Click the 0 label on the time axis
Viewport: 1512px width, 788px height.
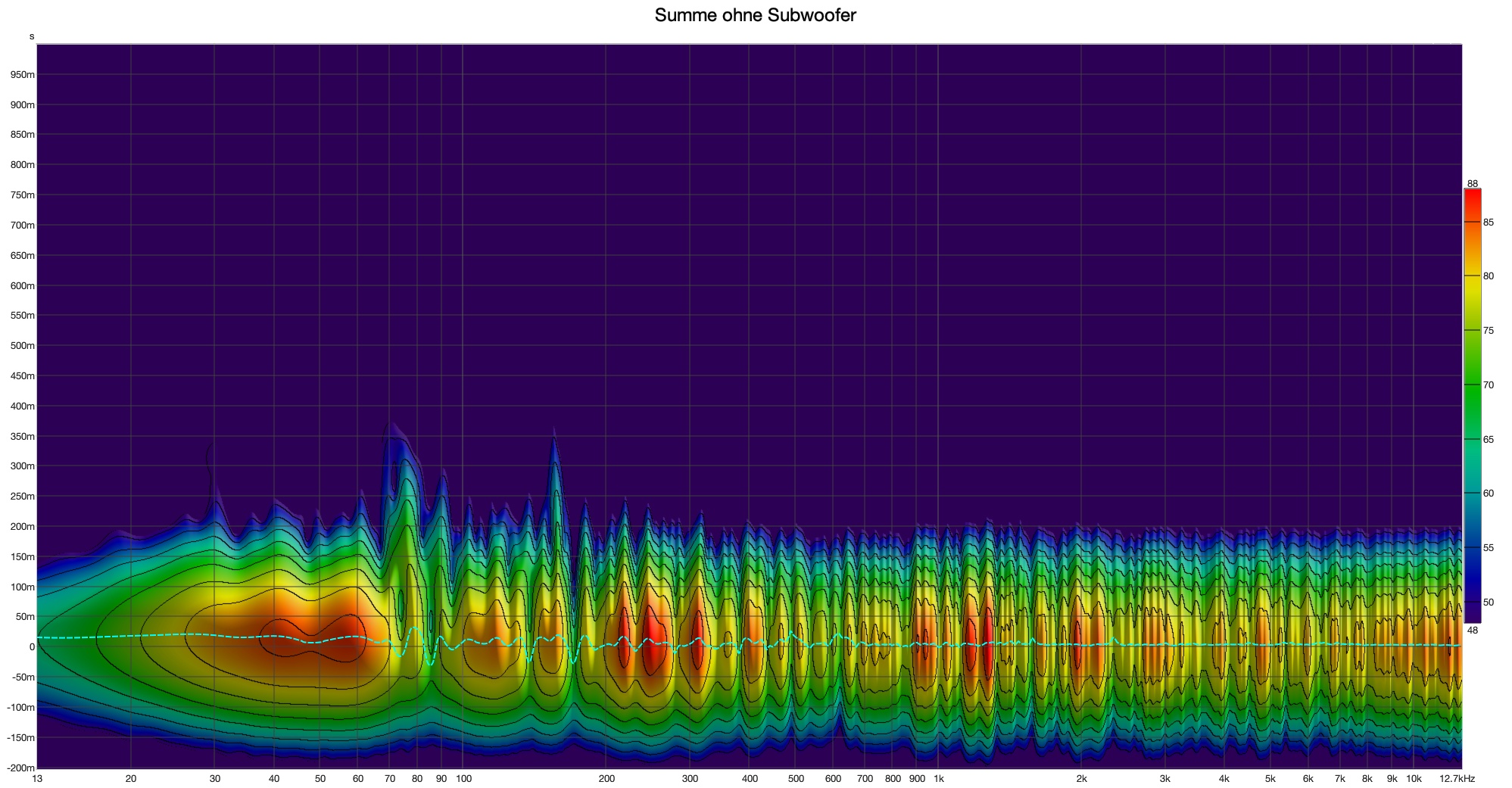[32, 647]
